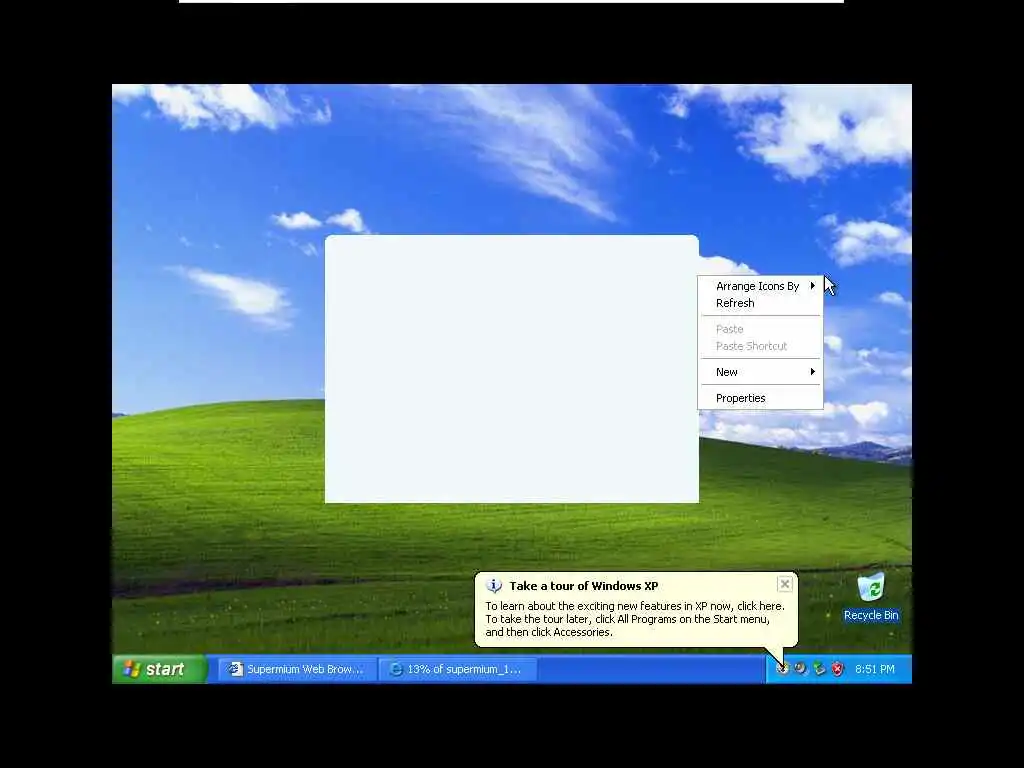This screenshot has height=768, width=1024.
Task: Select Properties in the context menu
Action: (760, 398)
